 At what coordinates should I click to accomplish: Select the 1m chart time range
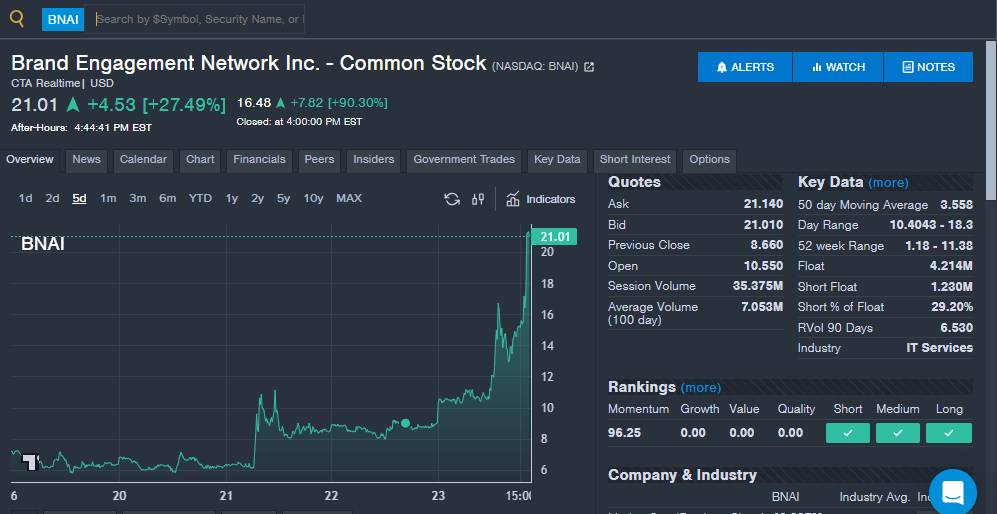coord(108,198)
